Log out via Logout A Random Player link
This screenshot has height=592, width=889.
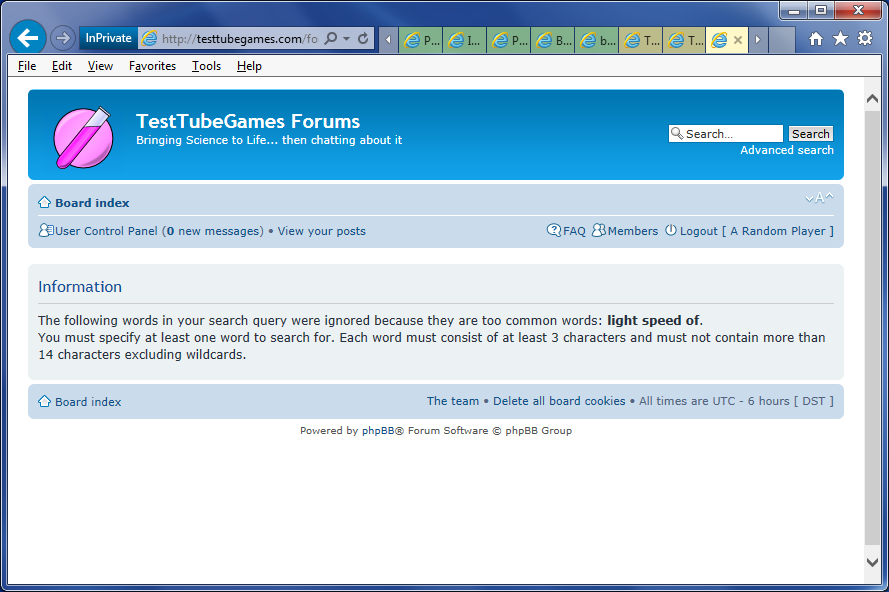756,231
